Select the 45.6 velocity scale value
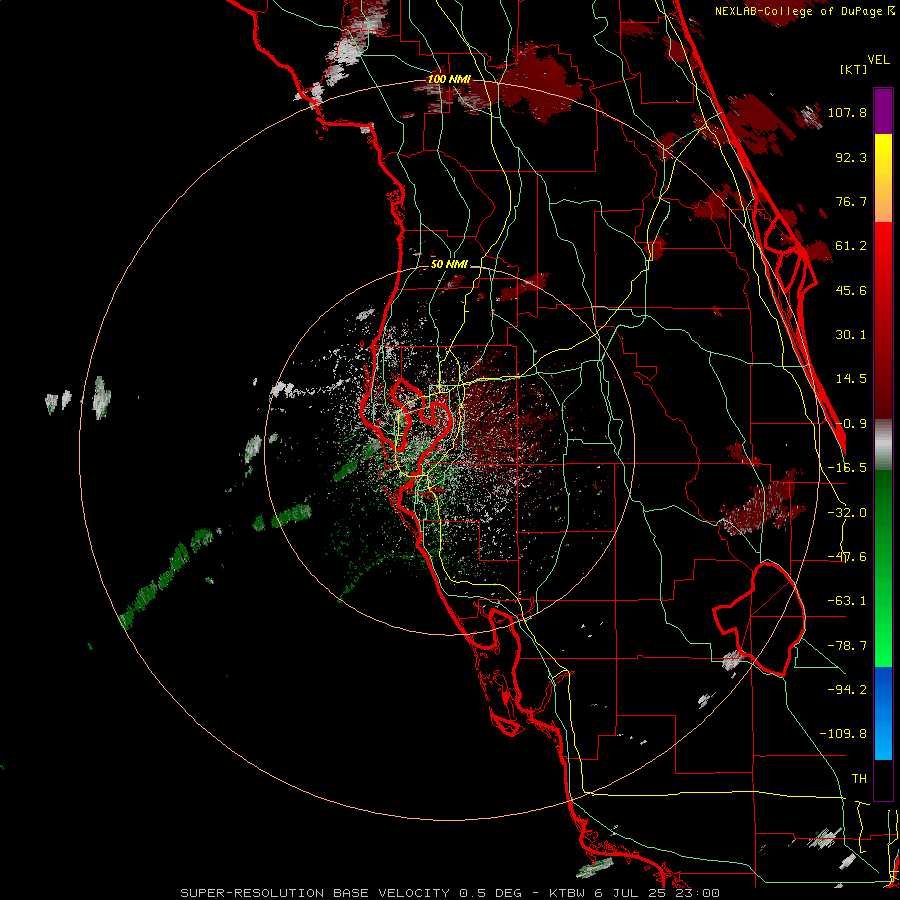The height and width of the screenshot is (900, 900). [x=851, y=290]
